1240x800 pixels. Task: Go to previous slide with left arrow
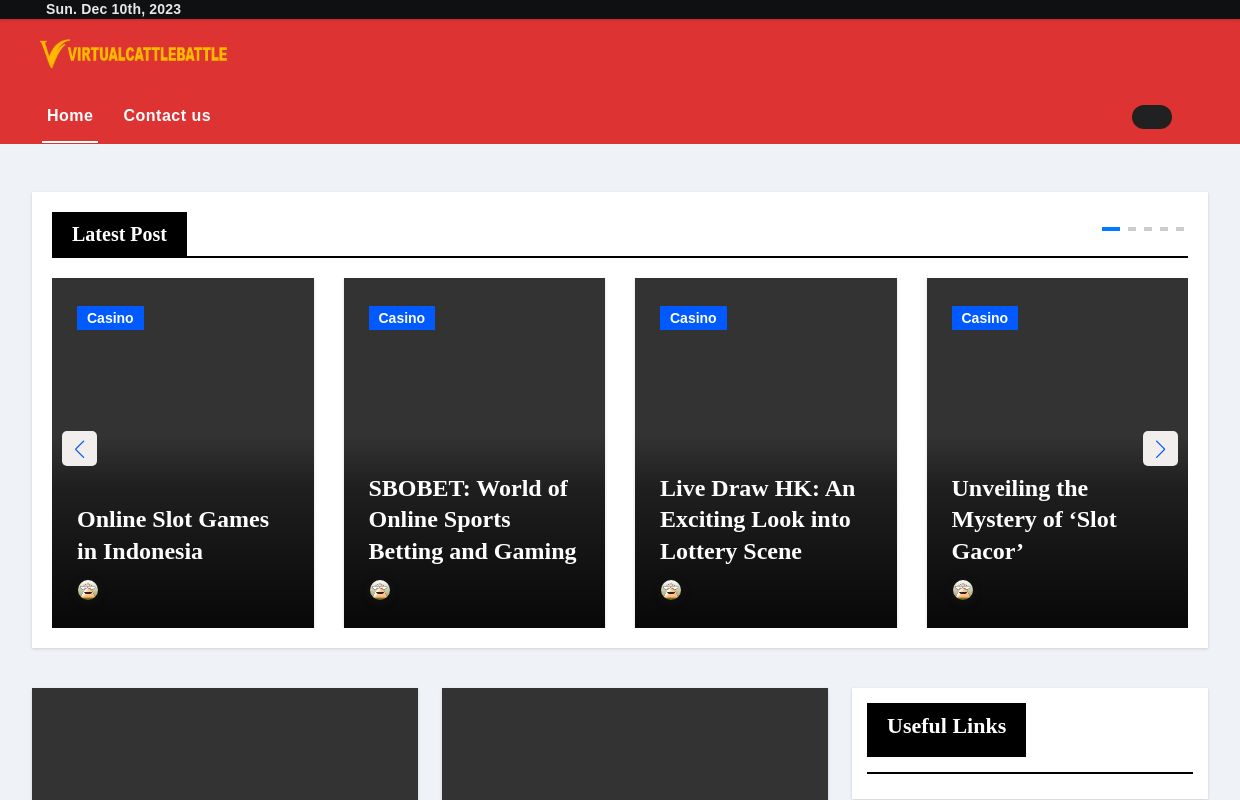click(79, 449)
